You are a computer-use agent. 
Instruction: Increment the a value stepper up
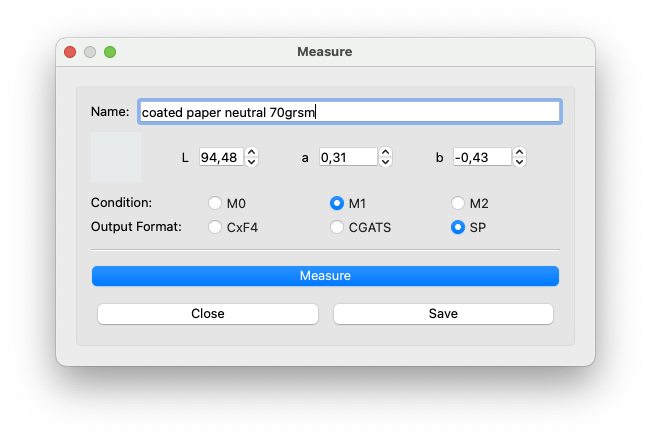pyautogui.click(x=386, y=152)
